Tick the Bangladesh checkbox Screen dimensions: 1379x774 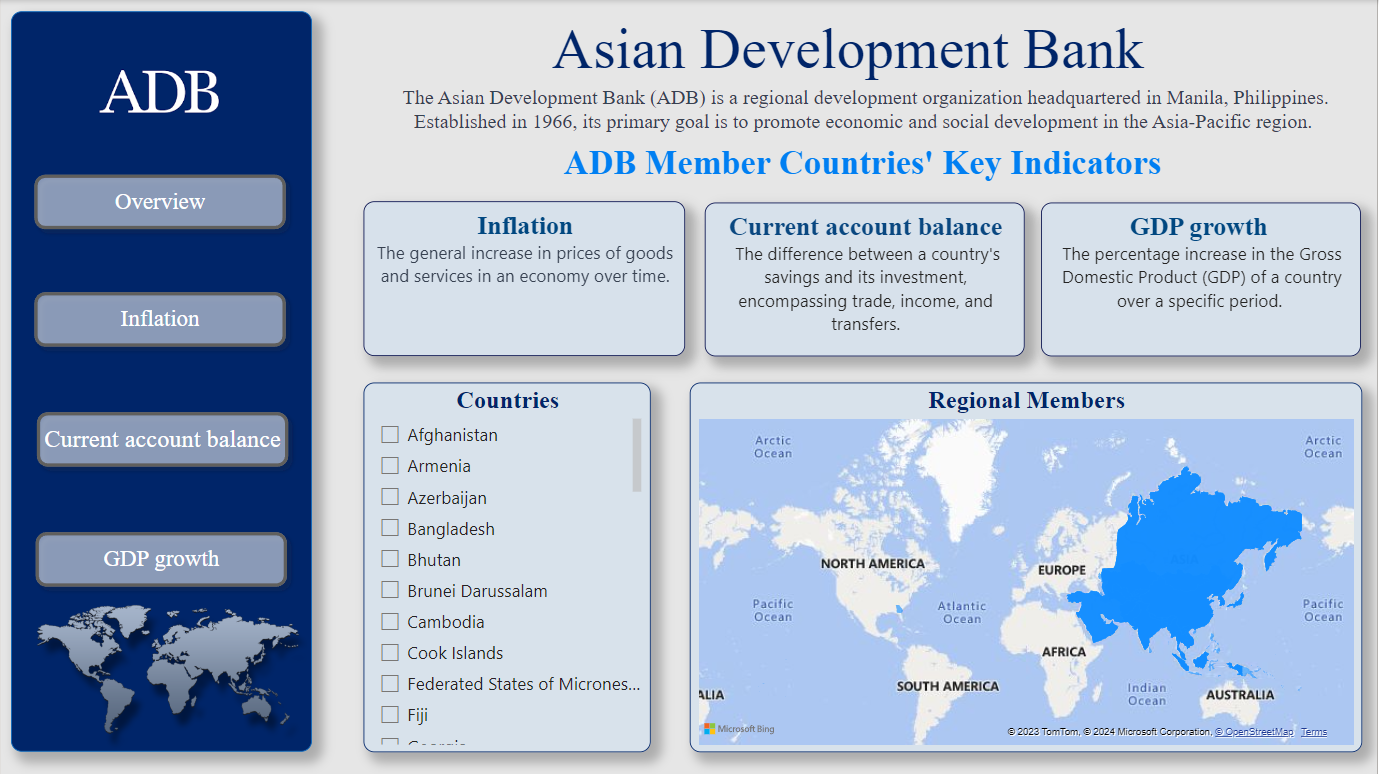[x=390, y=528]
